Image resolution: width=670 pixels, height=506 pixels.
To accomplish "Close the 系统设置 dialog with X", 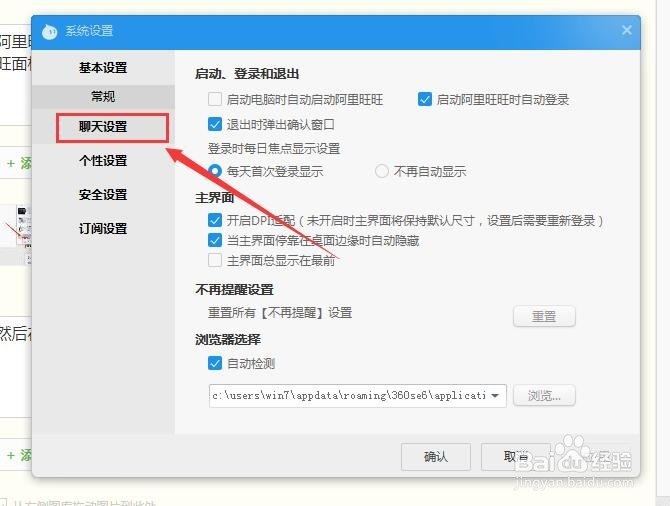I will click(626, 30).
